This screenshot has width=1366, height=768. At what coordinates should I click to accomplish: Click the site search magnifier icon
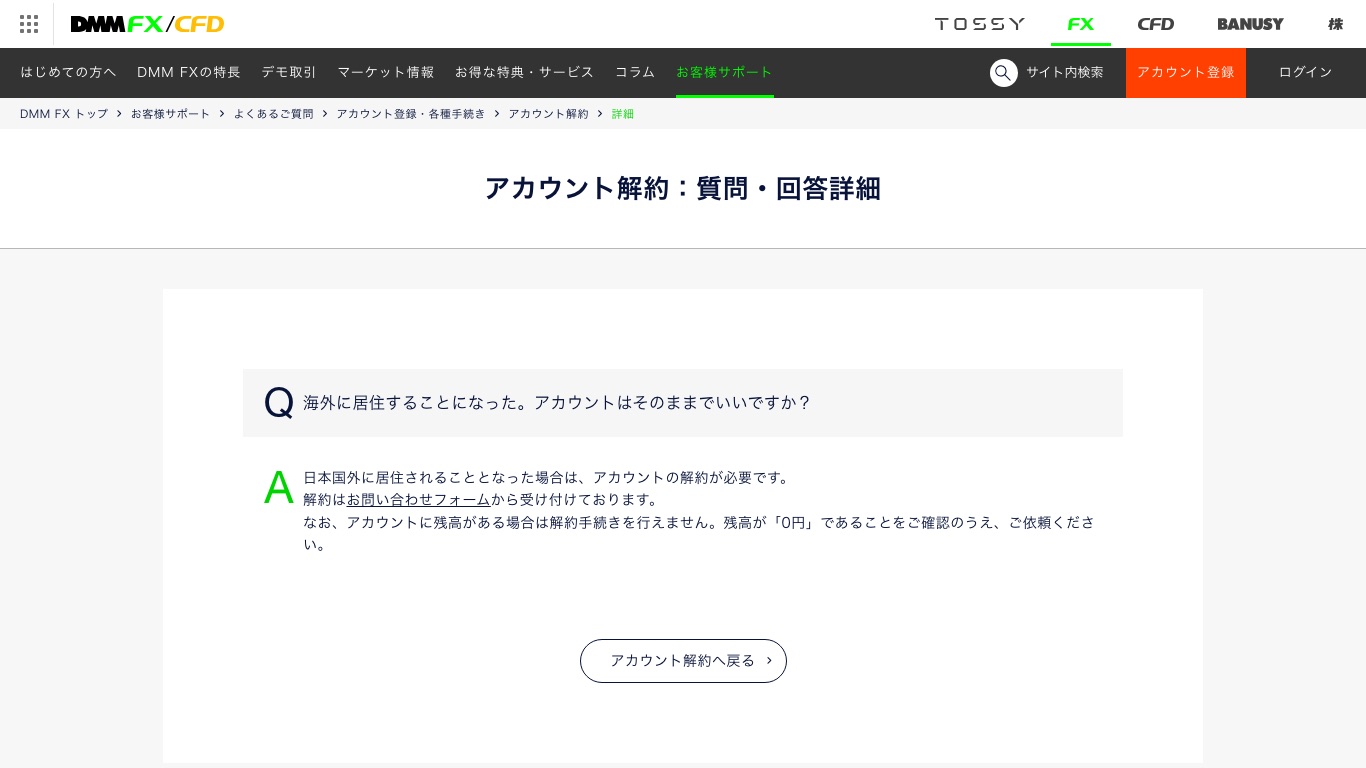pos(1003,73)
